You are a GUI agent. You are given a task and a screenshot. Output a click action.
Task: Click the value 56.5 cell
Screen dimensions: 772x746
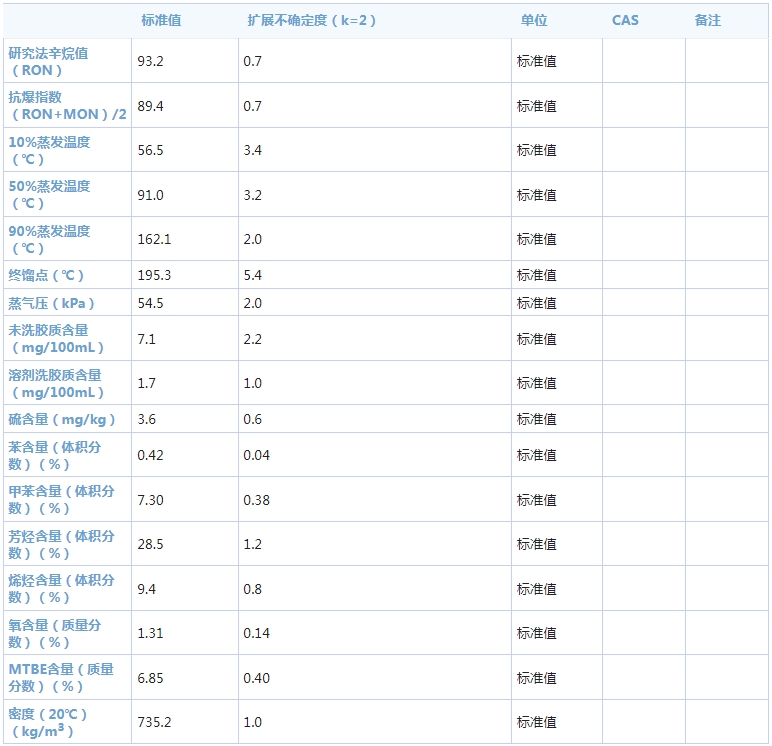pos(150,150)
